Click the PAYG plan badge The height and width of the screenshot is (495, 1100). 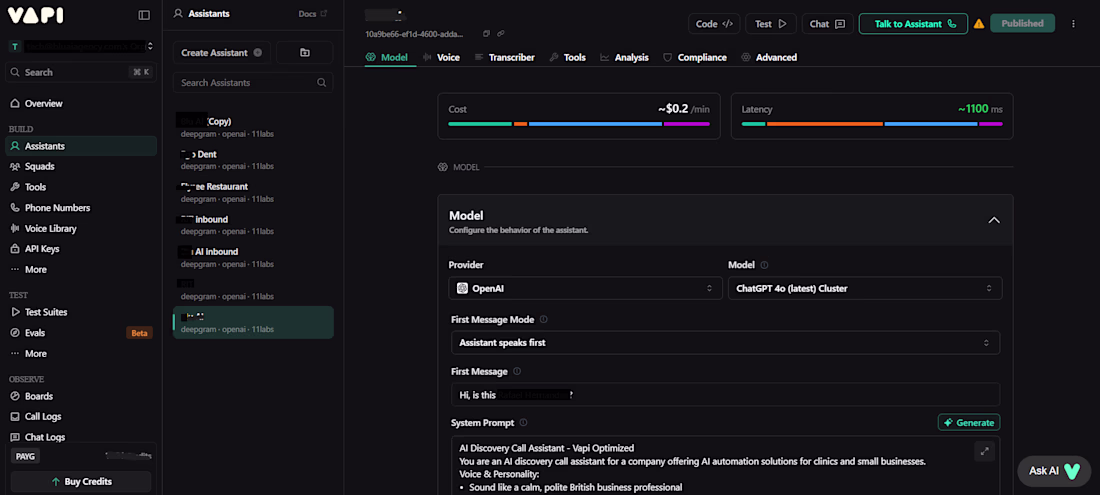coord(25,456)
